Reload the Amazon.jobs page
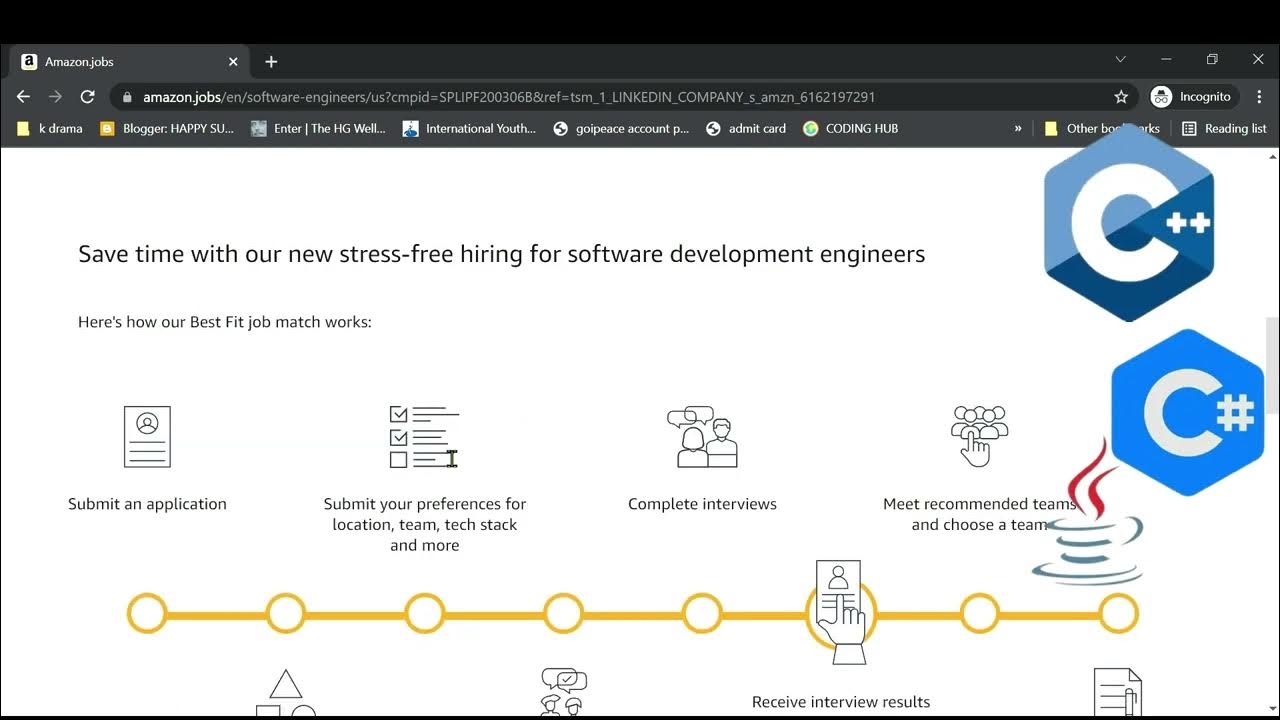 [x=88, y=97]
